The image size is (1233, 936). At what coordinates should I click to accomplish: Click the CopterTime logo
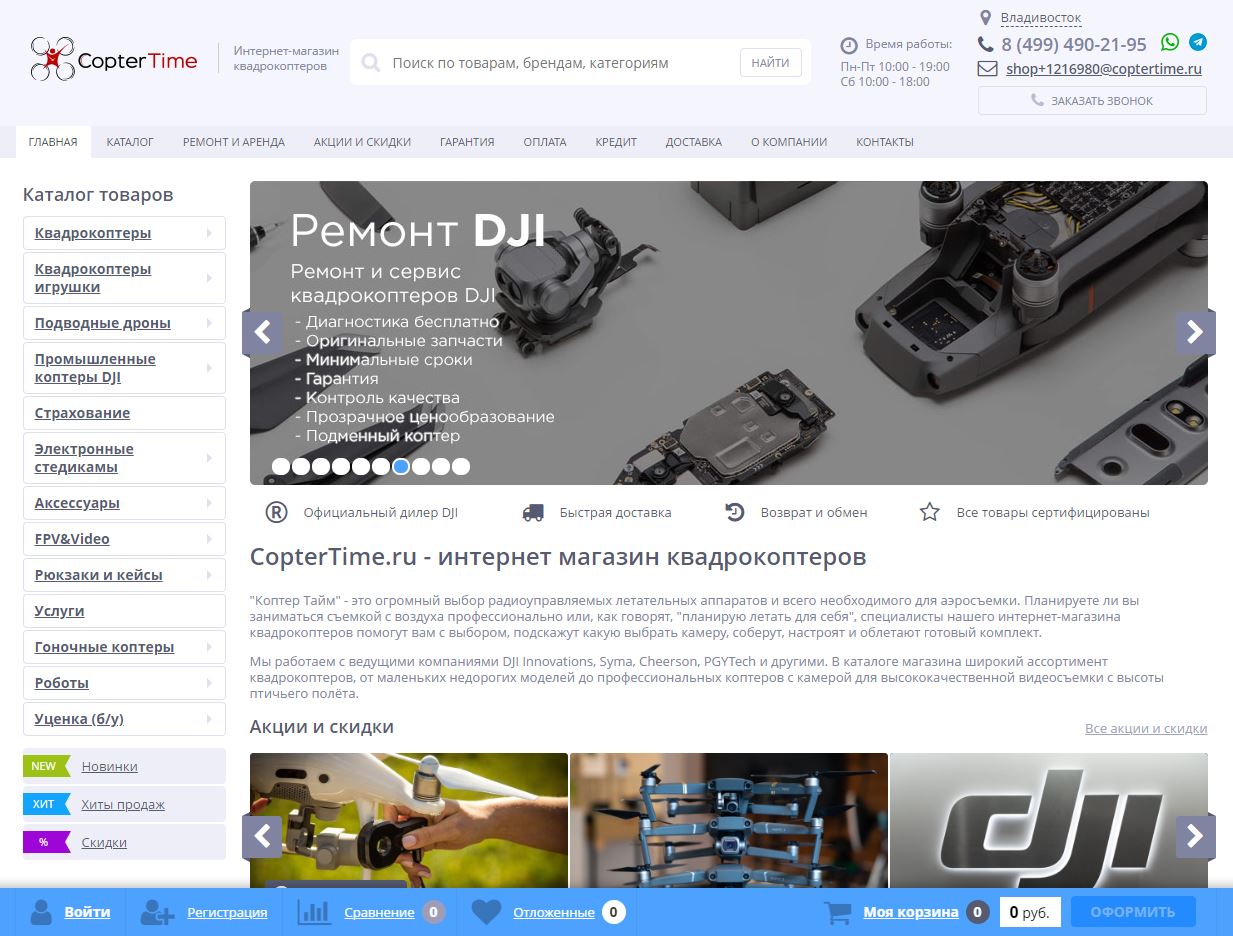click(114, 60)
